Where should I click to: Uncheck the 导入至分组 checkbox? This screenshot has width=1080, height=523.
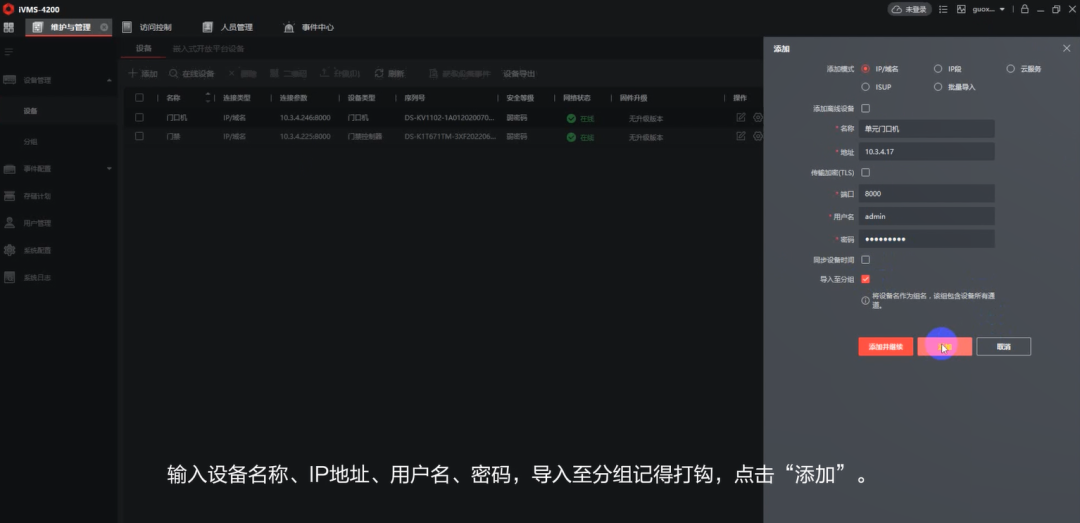coord(865,279)
